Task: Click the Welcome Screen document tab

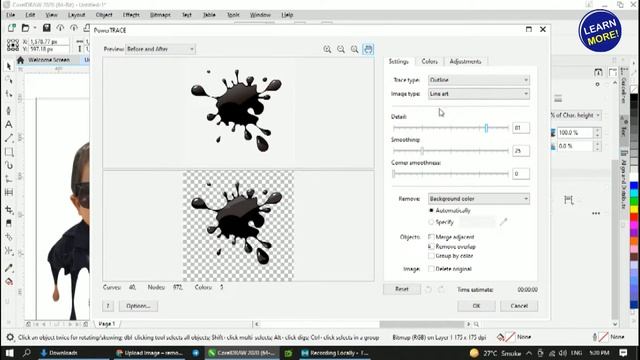Action: click(x=49, y=60)
